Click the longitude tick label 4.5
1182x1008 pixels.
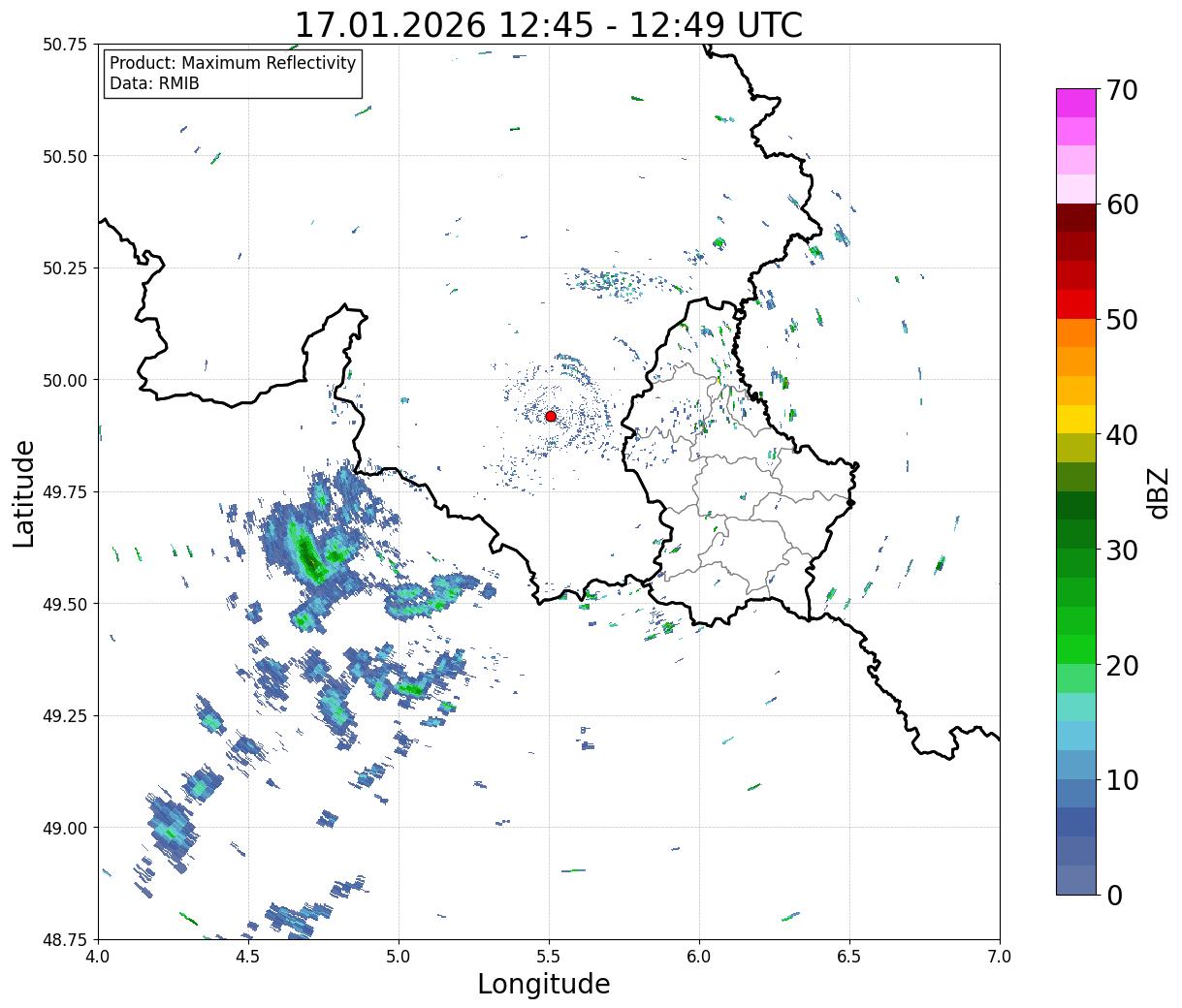[x=248, y=957]
